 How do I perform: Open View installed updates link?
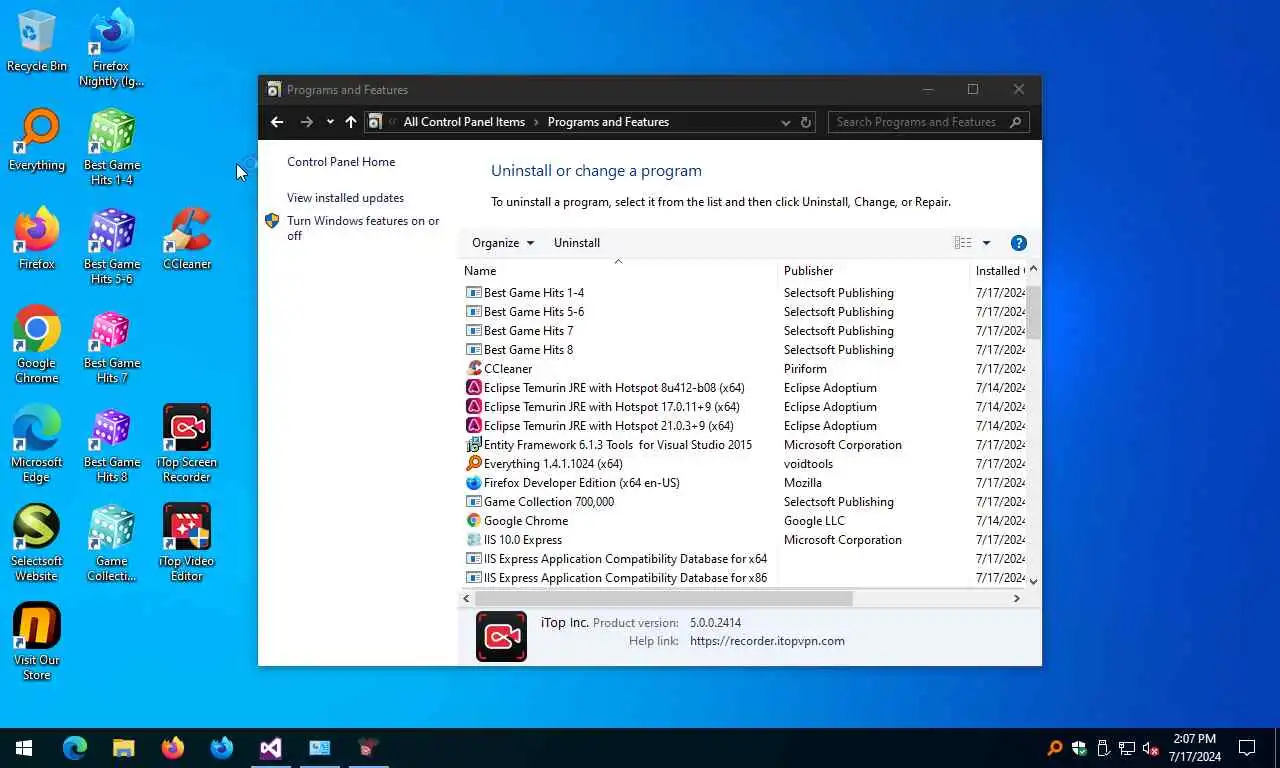[x=345, y=198]
